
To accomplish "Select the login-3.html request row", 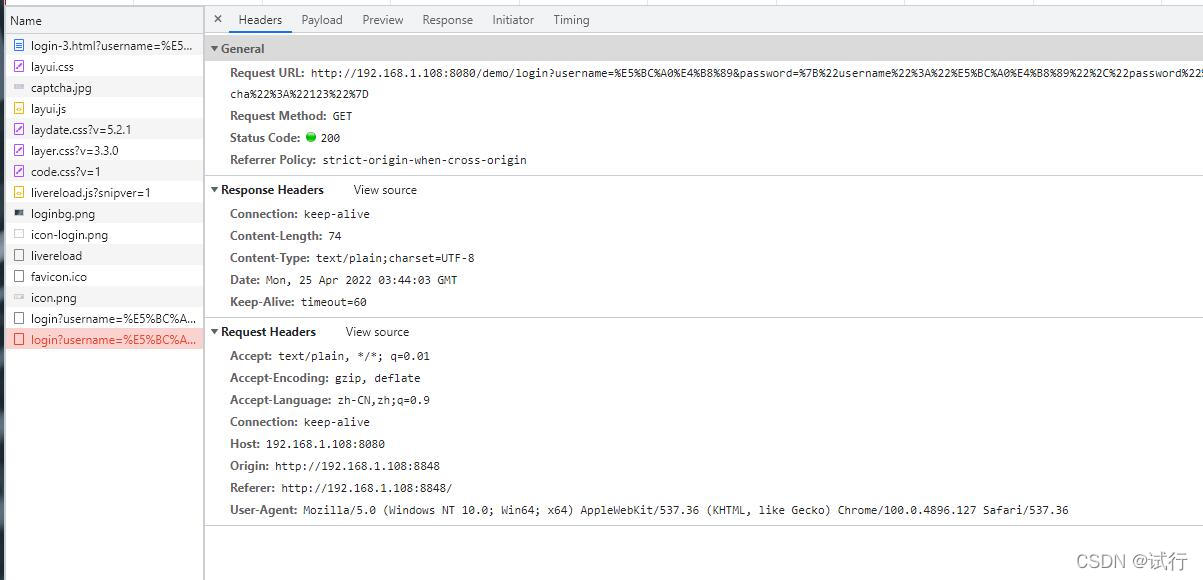I will pyautogui.click(x=102, y=45).
